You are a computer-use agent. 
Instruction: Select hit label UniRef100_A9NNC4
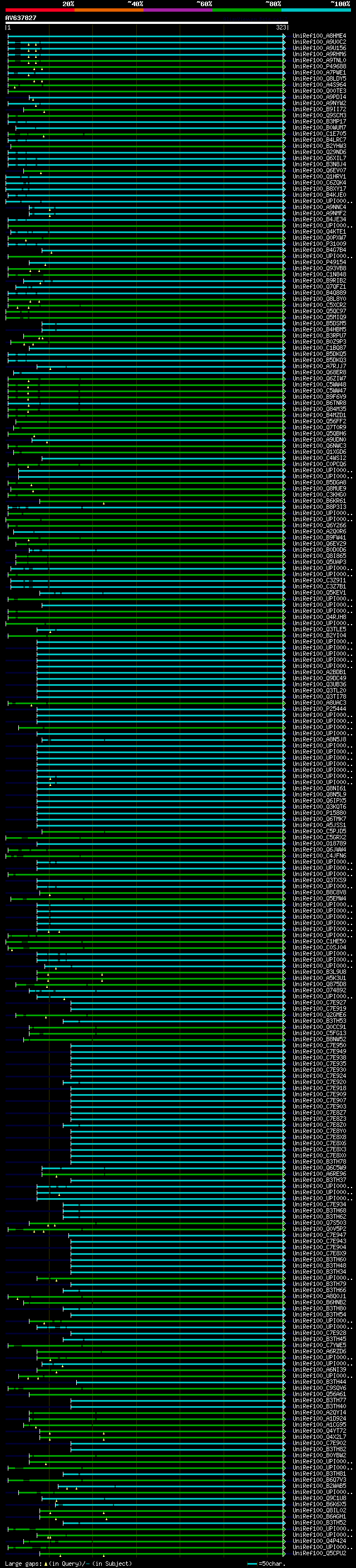[x=319, y=207]
